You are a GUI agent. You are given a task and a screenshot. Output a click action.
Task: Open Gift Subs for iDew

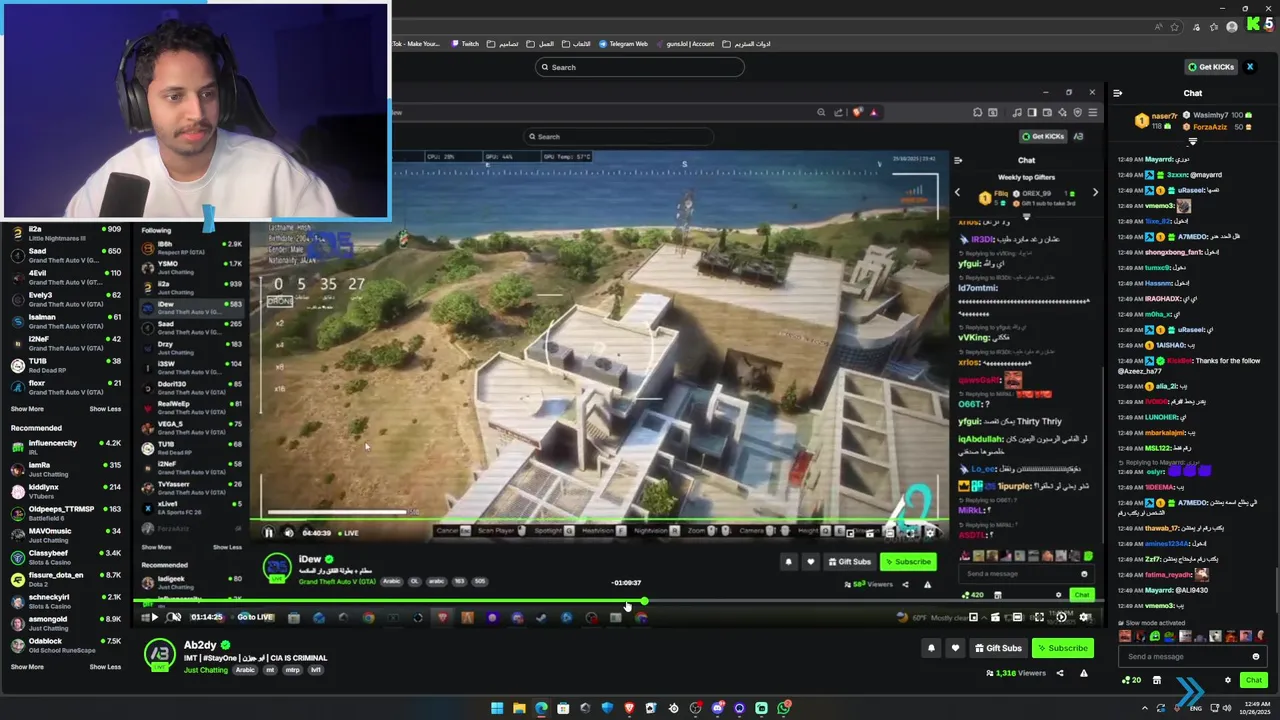tap(850, 562)
